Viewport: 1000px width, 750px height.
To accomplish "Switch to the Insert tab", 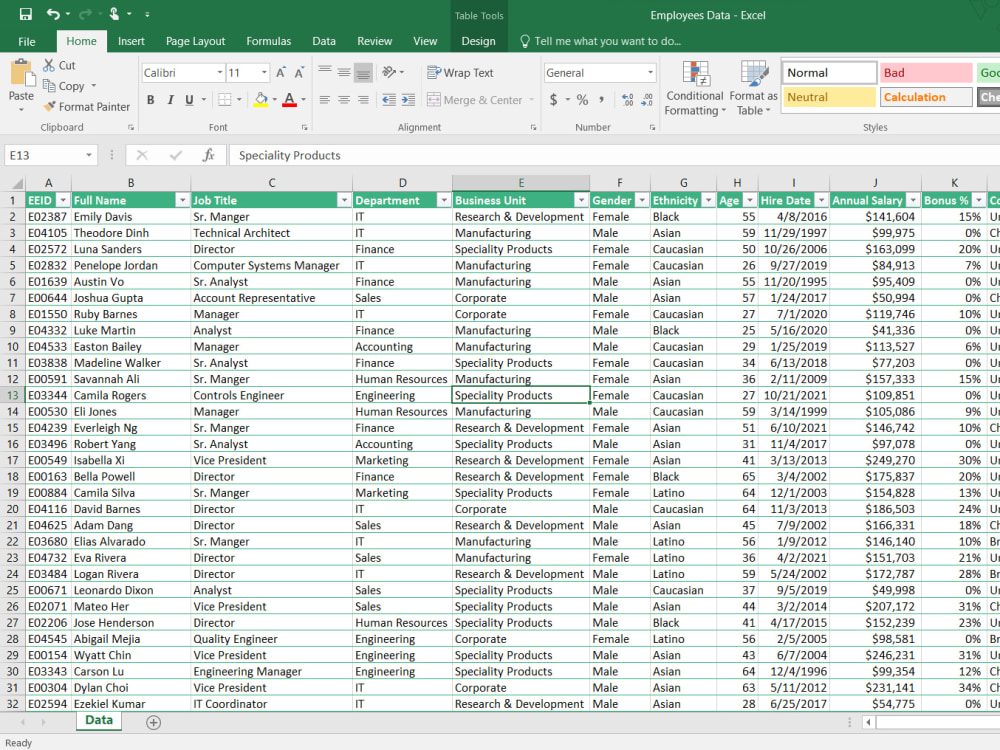I will pyautogui.click(x=131, y=41).
